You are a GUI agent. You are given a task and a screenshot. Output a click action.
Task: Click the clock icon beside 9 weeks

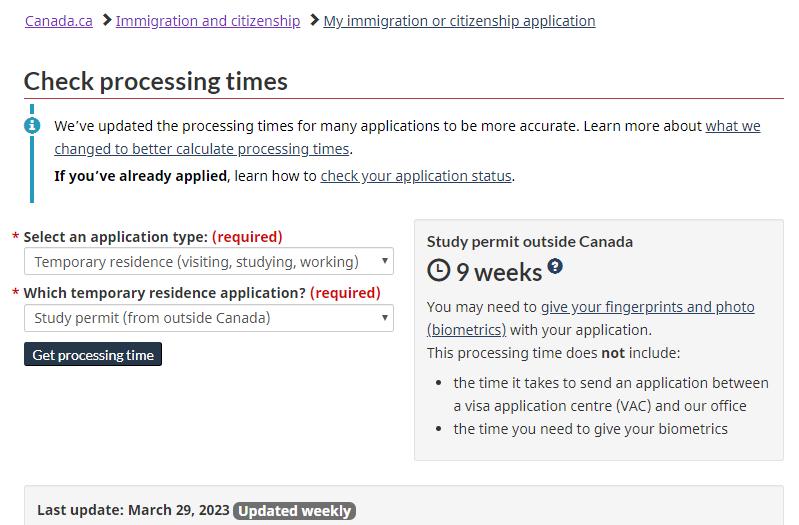[x=438, y=270]
